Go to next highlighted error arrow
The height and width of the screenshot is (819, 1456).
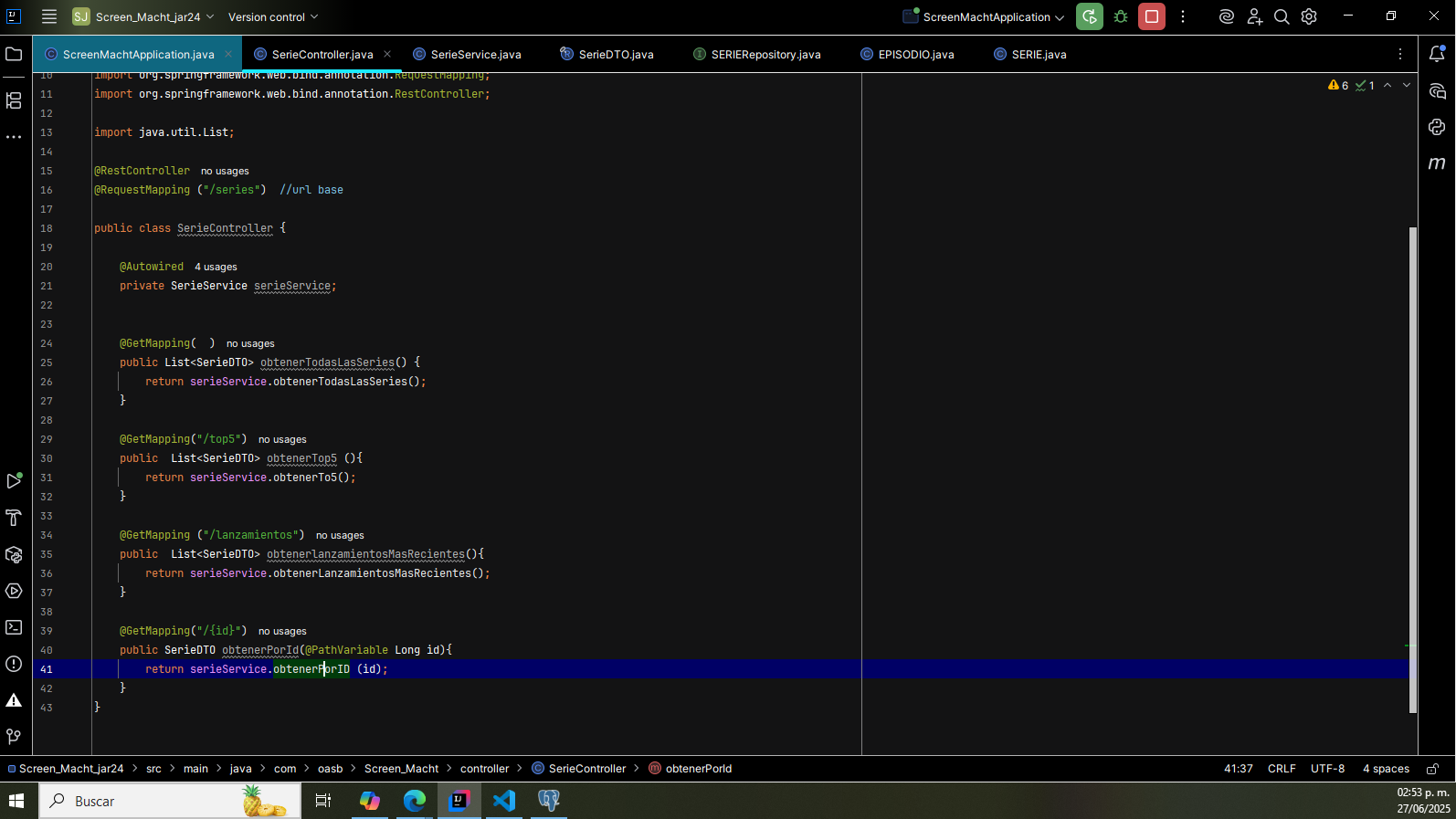tap(1407, 85)
